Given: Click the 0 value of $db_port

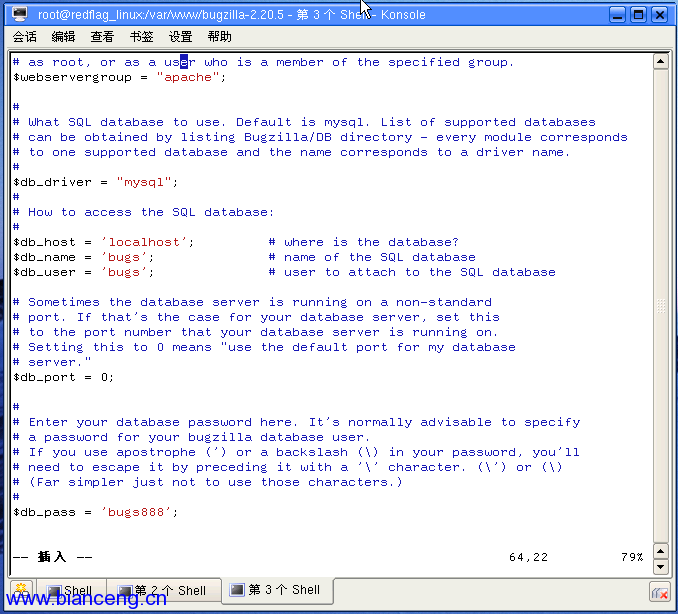Looking at the screenshot, I should (x=105, y=377).
